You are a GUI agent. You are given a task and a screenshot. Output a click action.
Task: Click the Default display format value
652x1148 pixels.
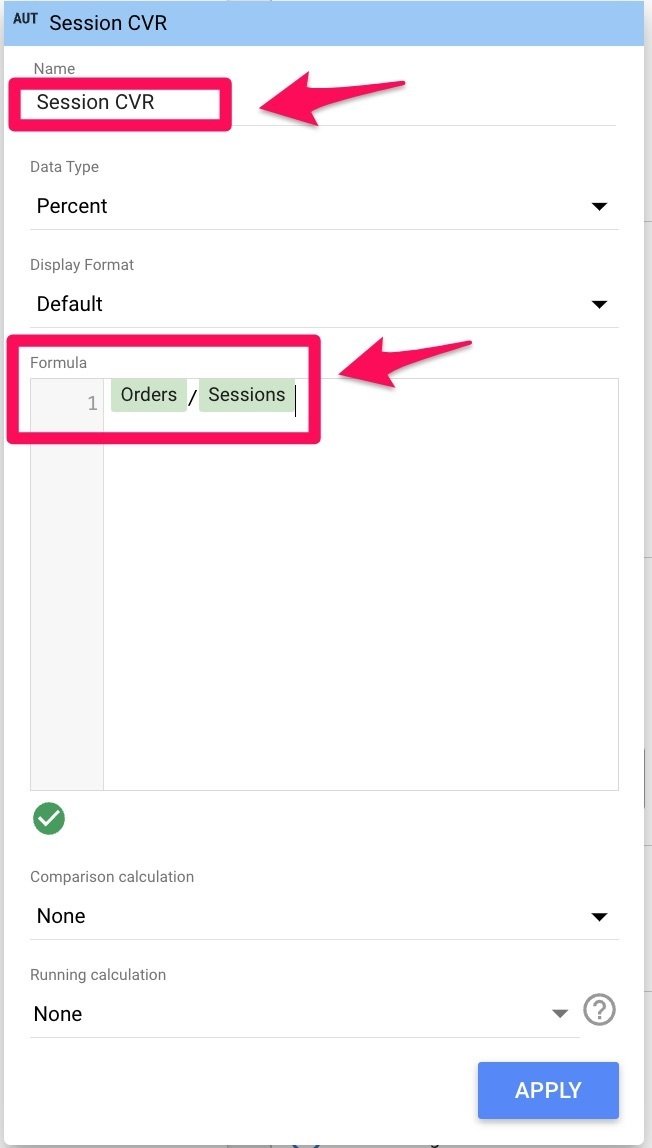pyautogui.click(x=70, y=304)
